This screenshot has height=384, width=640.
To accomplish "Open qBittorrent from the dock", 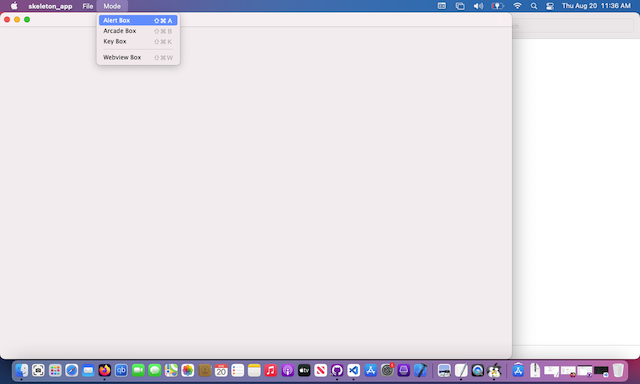I will point(121,371).
